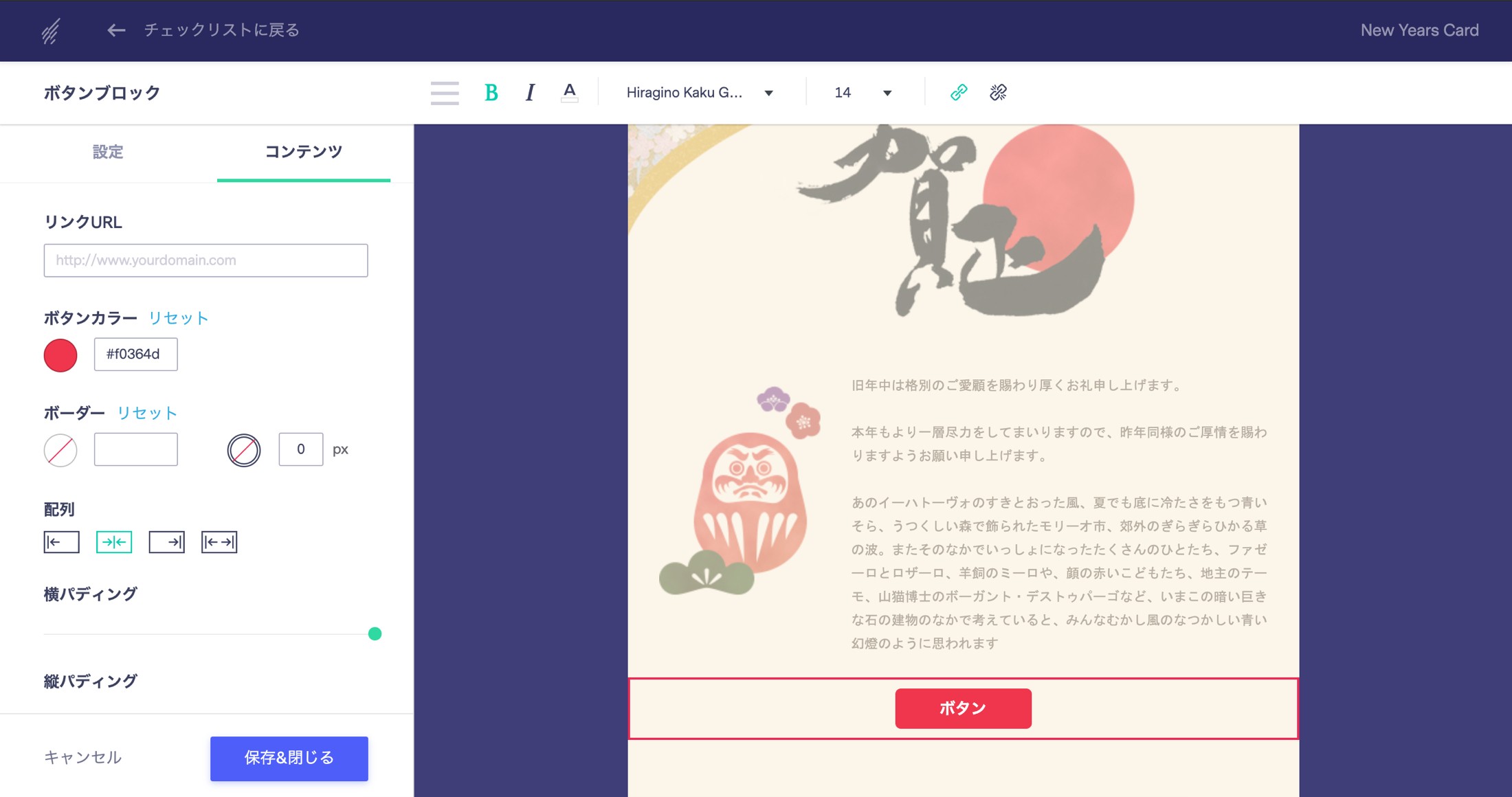Viewport: 1512px width, 797px height.
Task: Insert link with chain icon
Action: point(959,92)
